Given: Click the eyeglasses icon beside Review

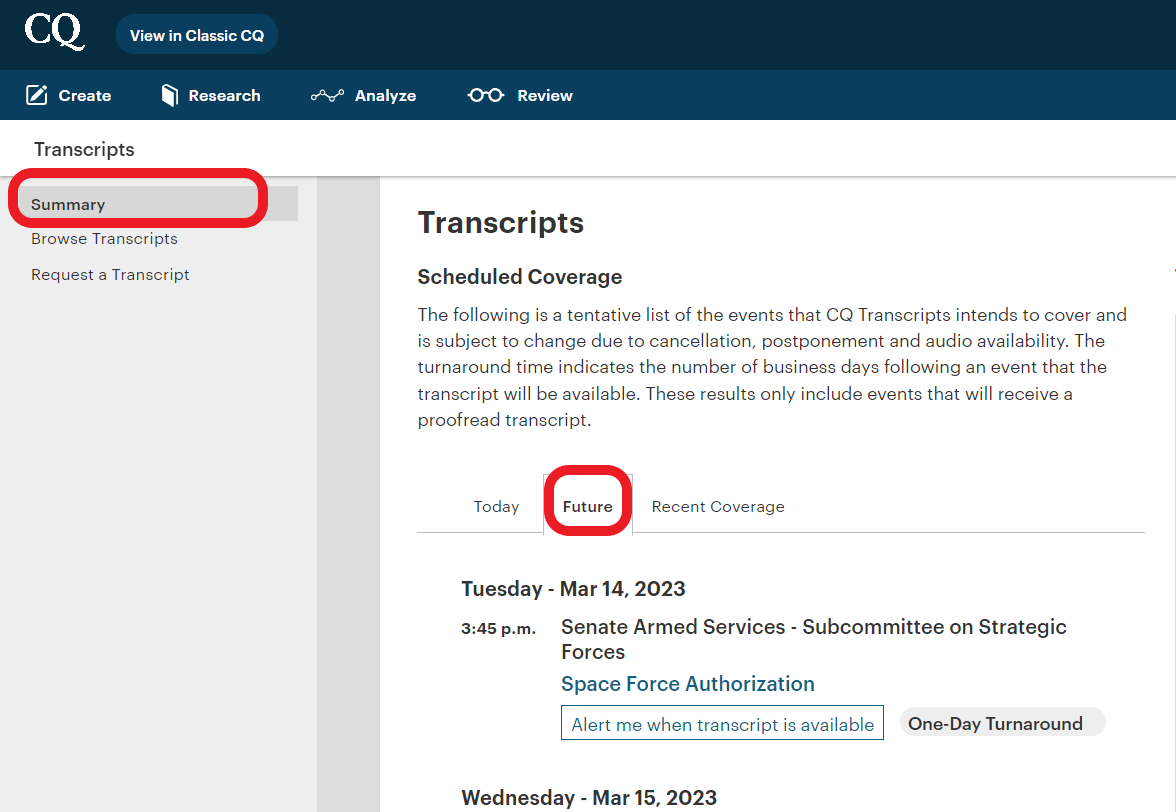Looking at the screenshot, I should pyautogui.click(x=486, y=95).
